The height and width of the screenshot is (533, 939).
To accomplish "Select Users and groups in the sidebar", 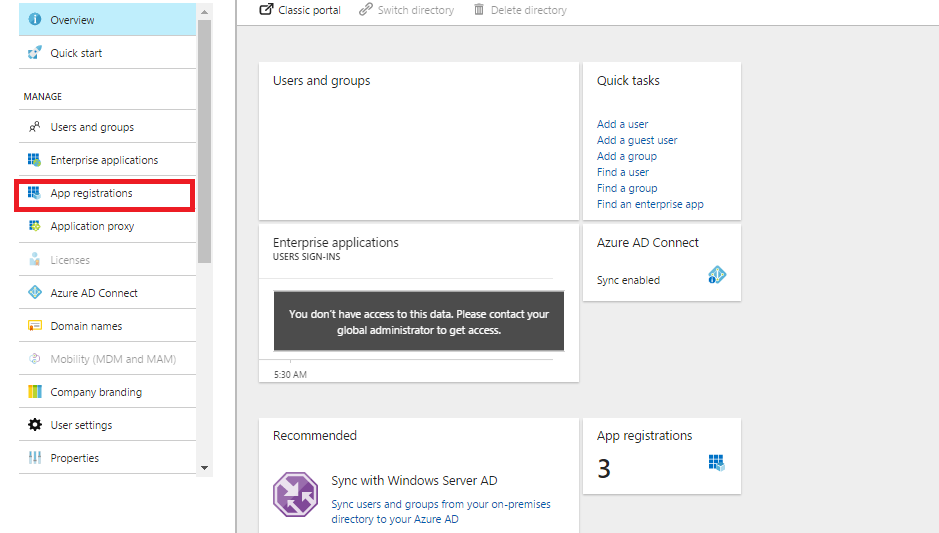I will pyautogui.click(x=107, y=127).
